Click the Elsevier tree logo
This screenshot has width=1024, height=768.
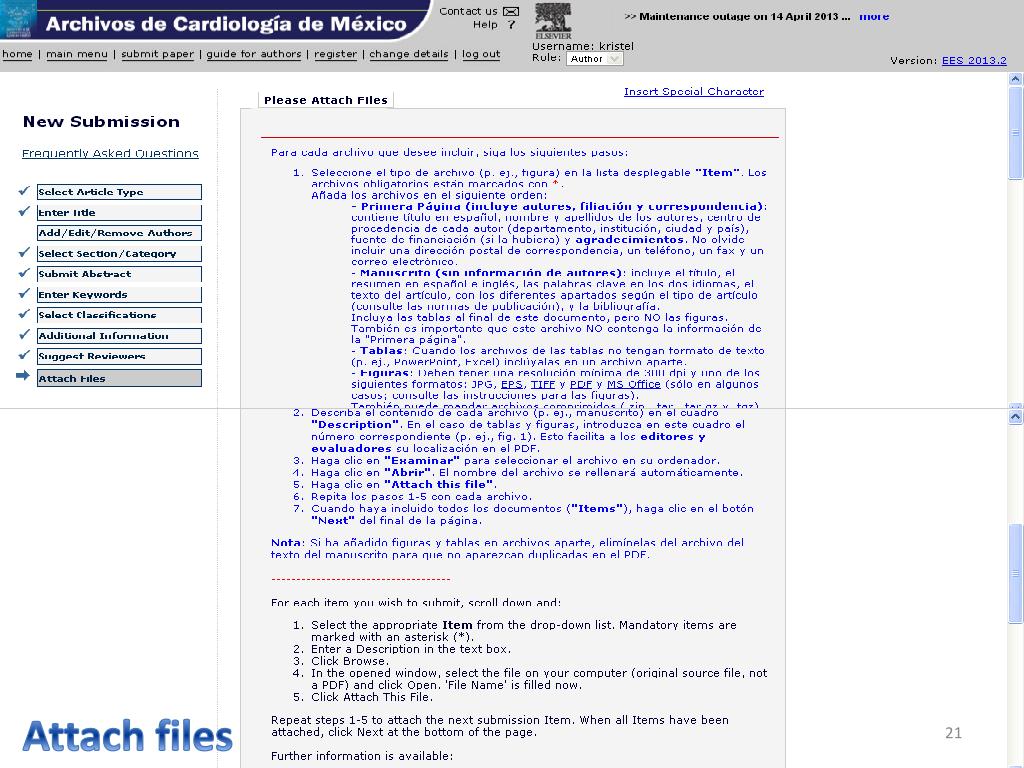(x=553, y=20)
